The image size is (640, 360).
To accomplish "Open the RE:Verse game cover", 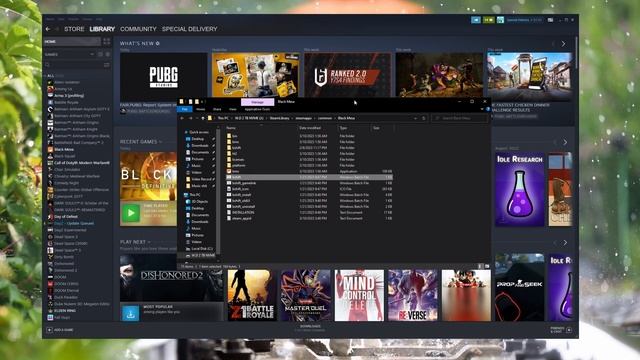I will tap(413, 295).
